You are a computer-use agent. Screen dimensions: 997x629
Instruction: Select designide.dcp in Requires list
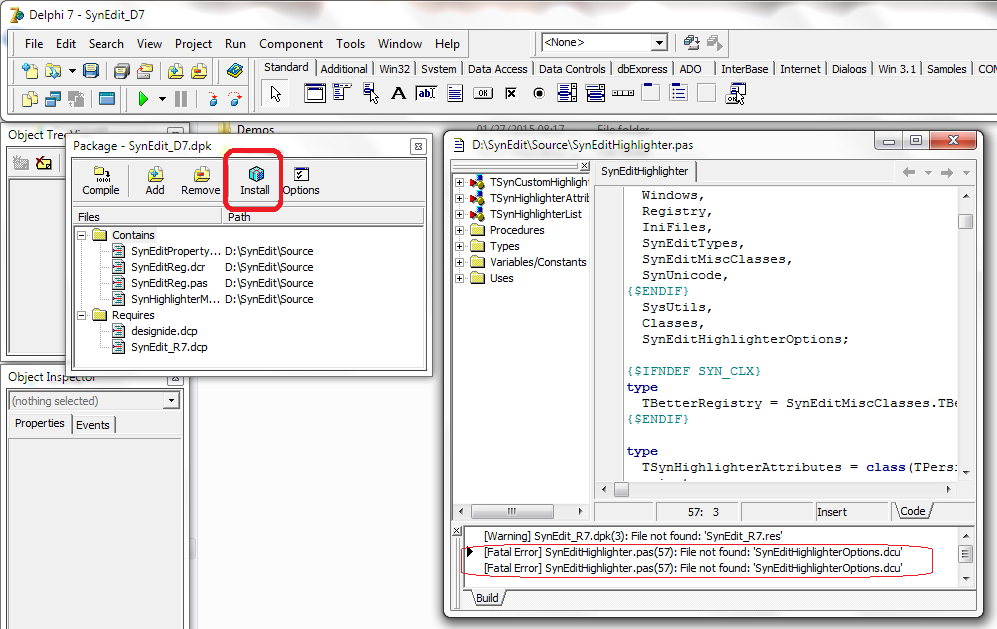click(164, 331)
